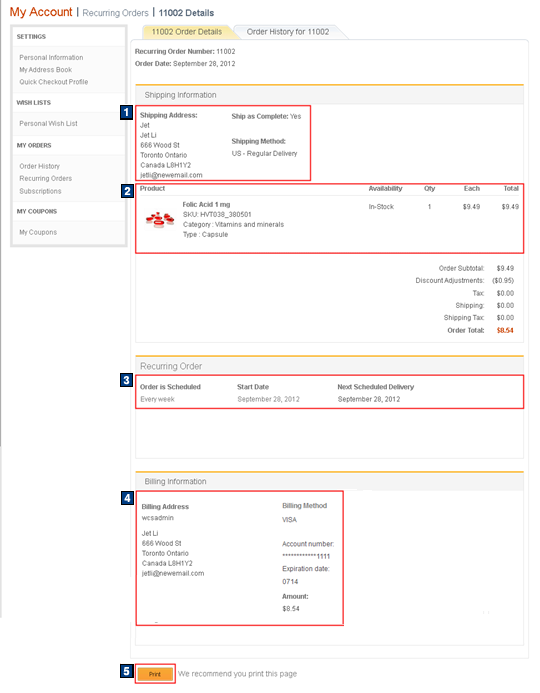Click the masked account number ending 1111

[x=306, y=556]
